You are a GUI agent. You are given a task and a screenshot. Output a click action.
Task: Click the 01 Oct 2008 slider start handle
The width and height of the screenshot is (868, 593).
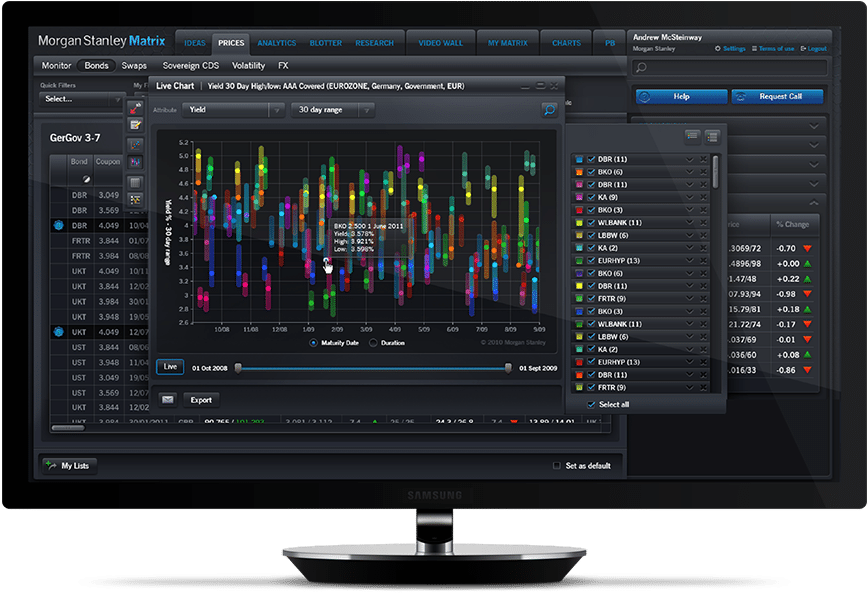(238, 368)
